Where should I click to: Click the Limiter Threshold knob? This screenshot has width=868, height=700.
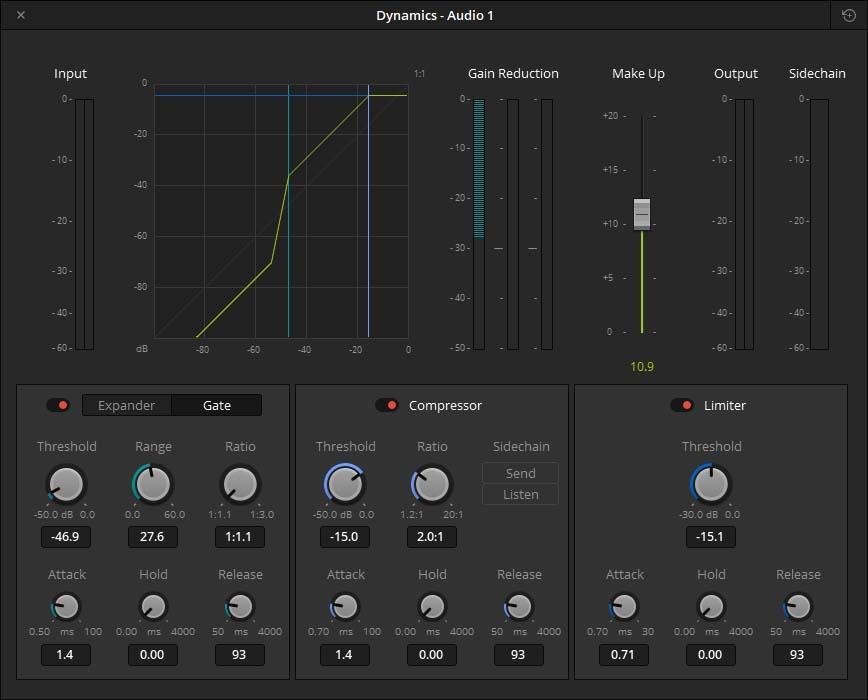pyautogui.click(x=711, y=485)
